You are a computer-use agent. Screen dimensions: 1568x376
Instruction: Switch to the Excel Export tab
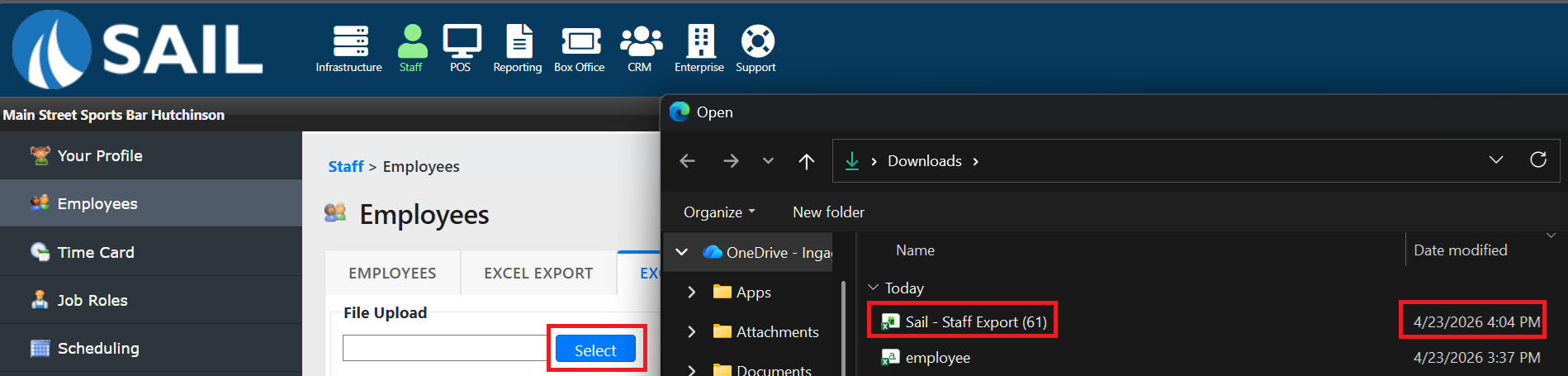point(538,274)
